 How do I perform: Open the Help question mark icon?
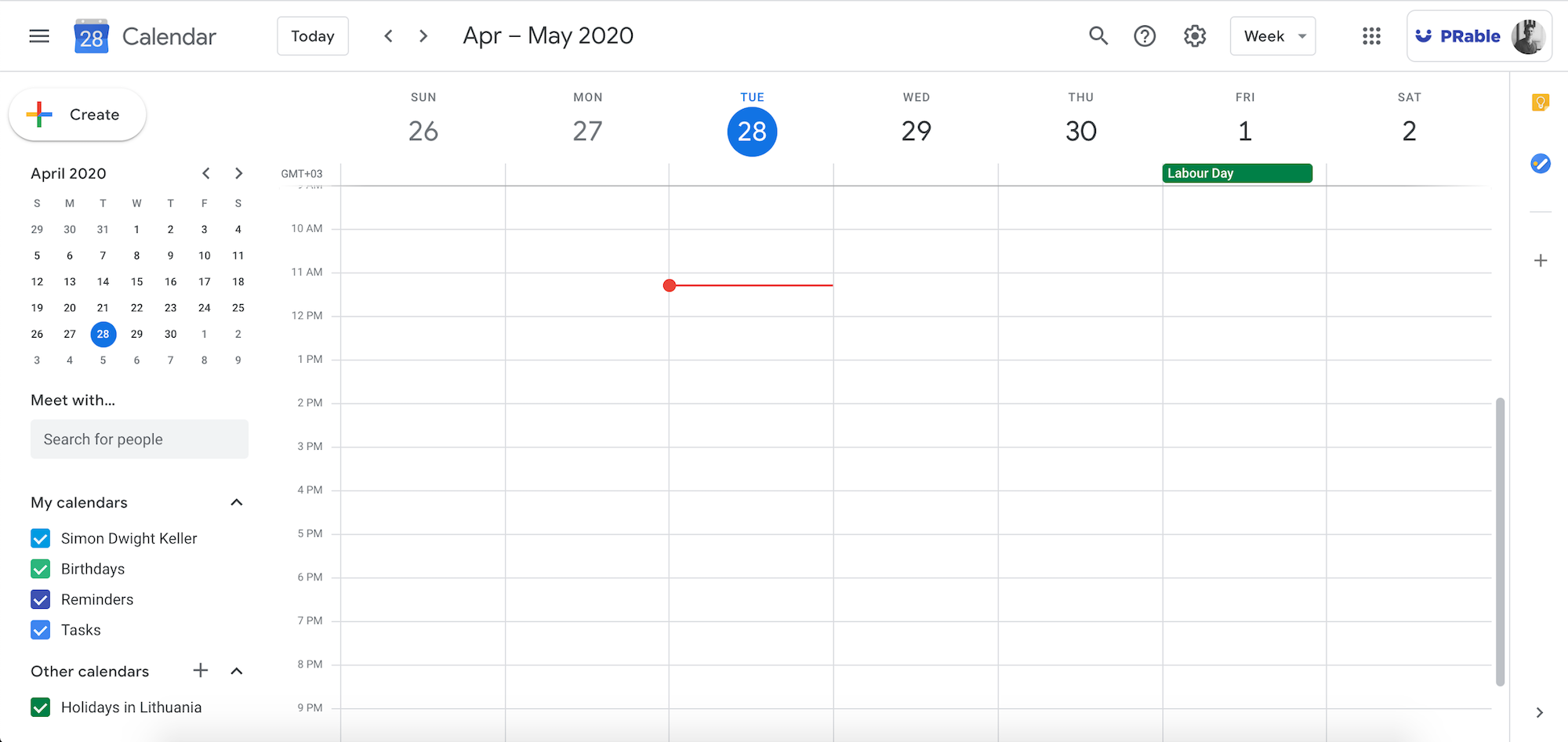coord(1145,36)
